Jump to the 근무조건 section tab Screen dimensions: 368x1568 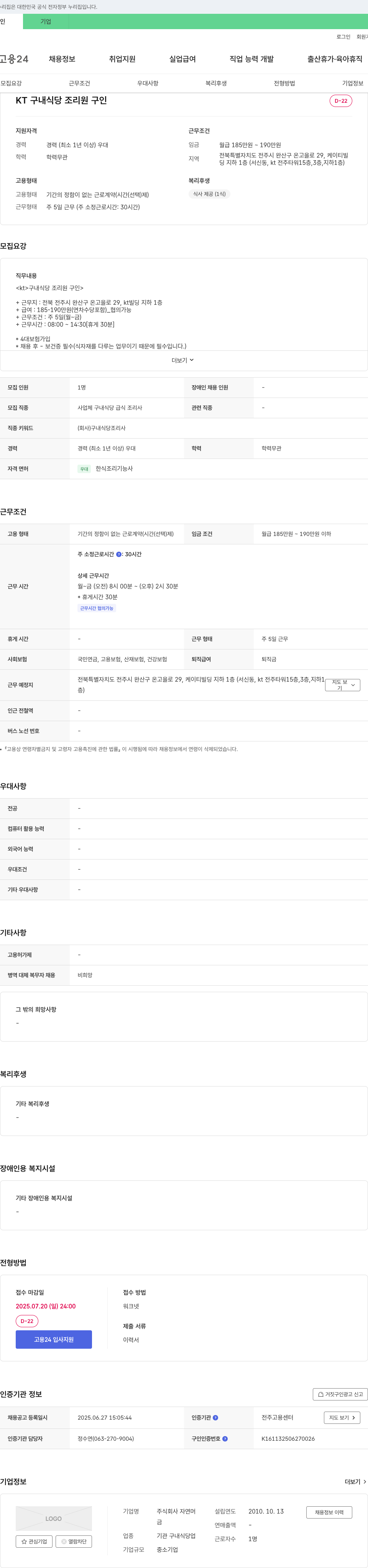pos(79,84)
